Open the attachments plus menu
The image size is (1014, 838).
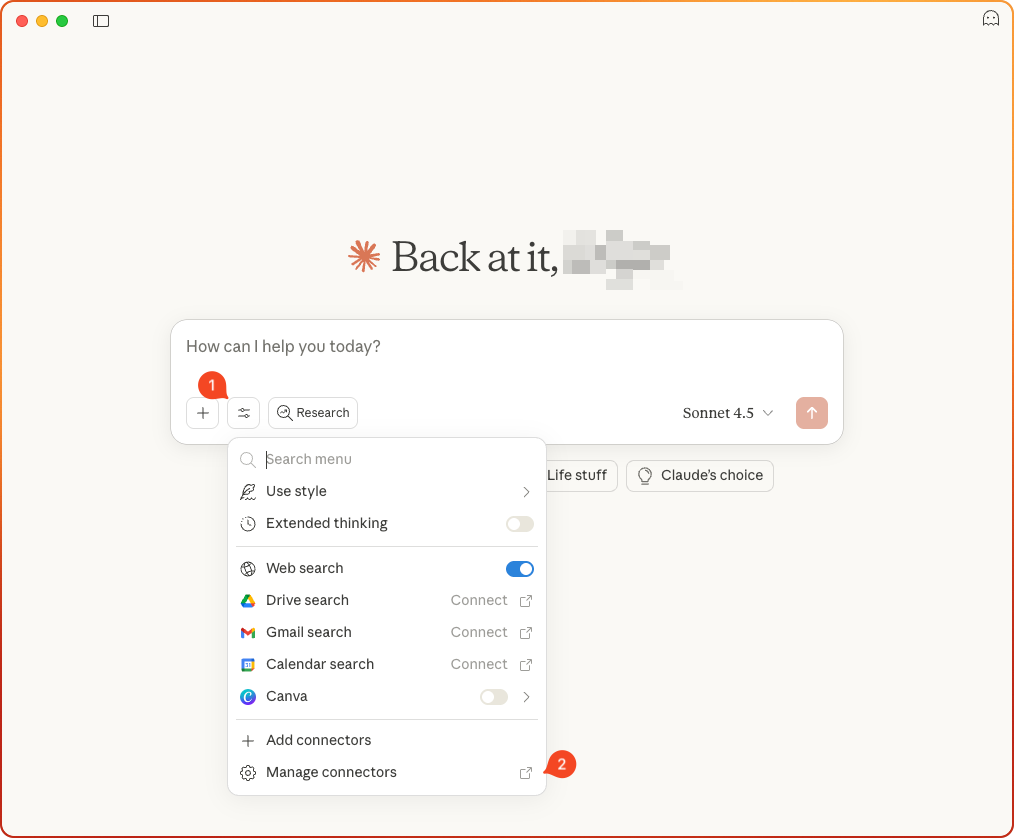203,413
